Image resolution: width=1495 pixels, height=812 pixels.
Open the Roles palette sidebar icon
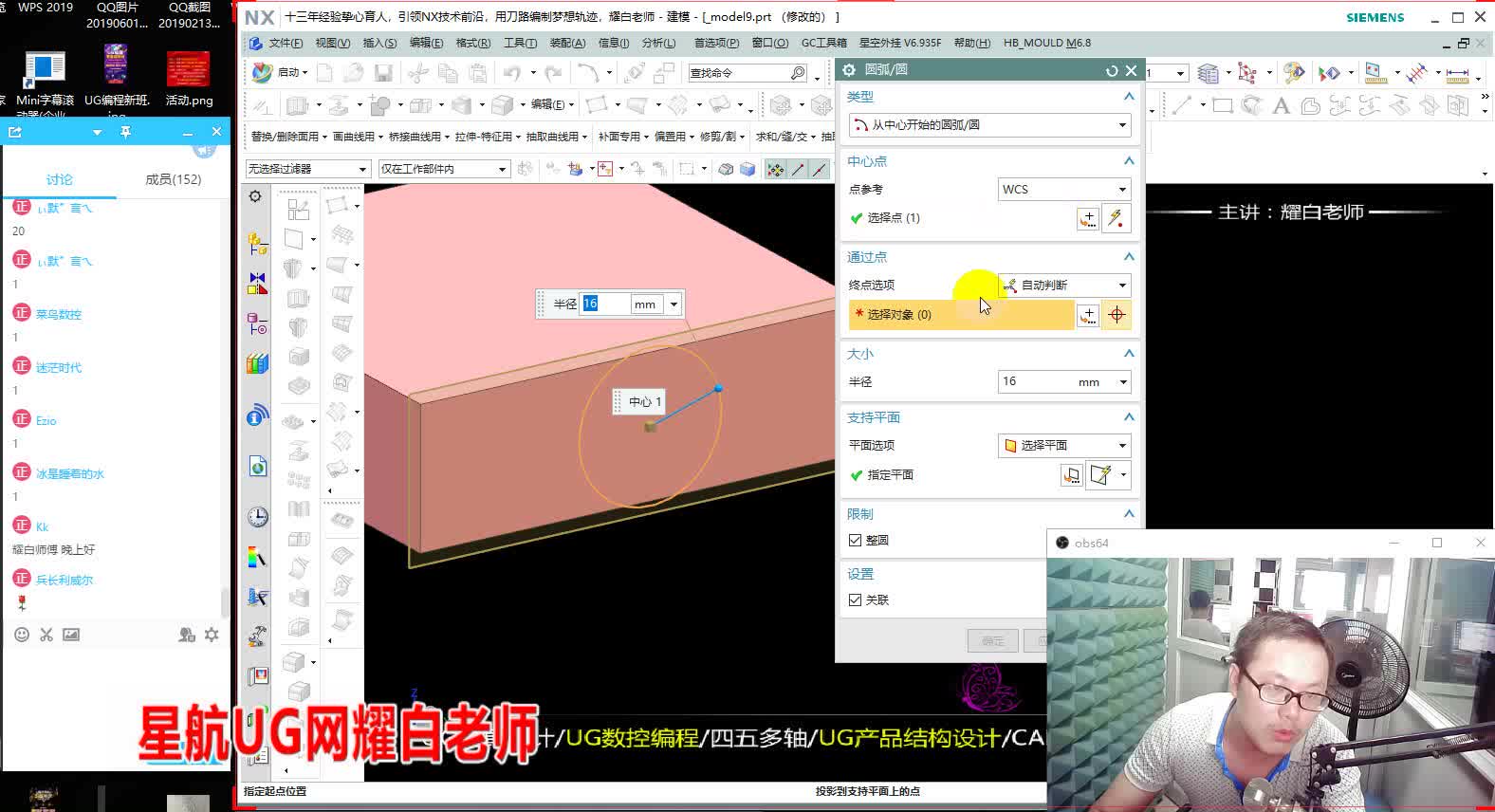coord(257,676)
